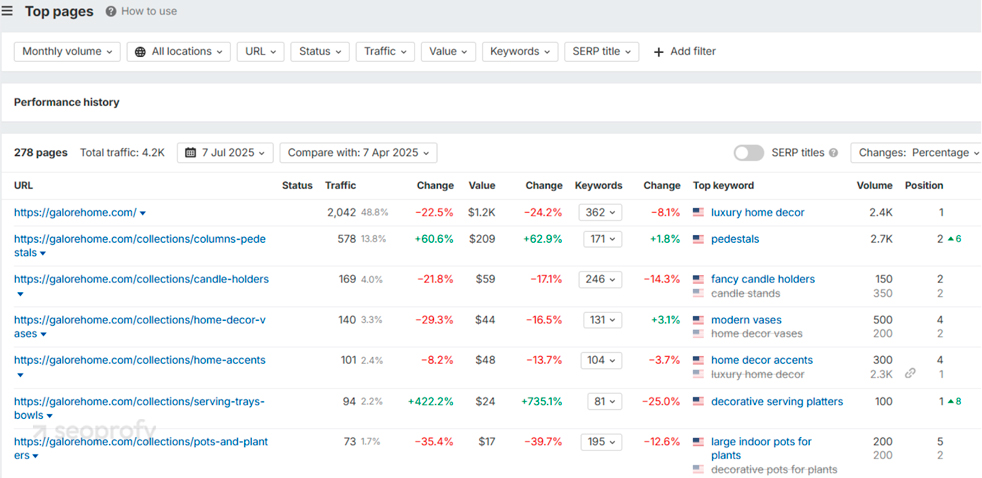Expand the 81 keywords dropdown
The width and height of the screenshot is (982, 478).
point(605,402)
